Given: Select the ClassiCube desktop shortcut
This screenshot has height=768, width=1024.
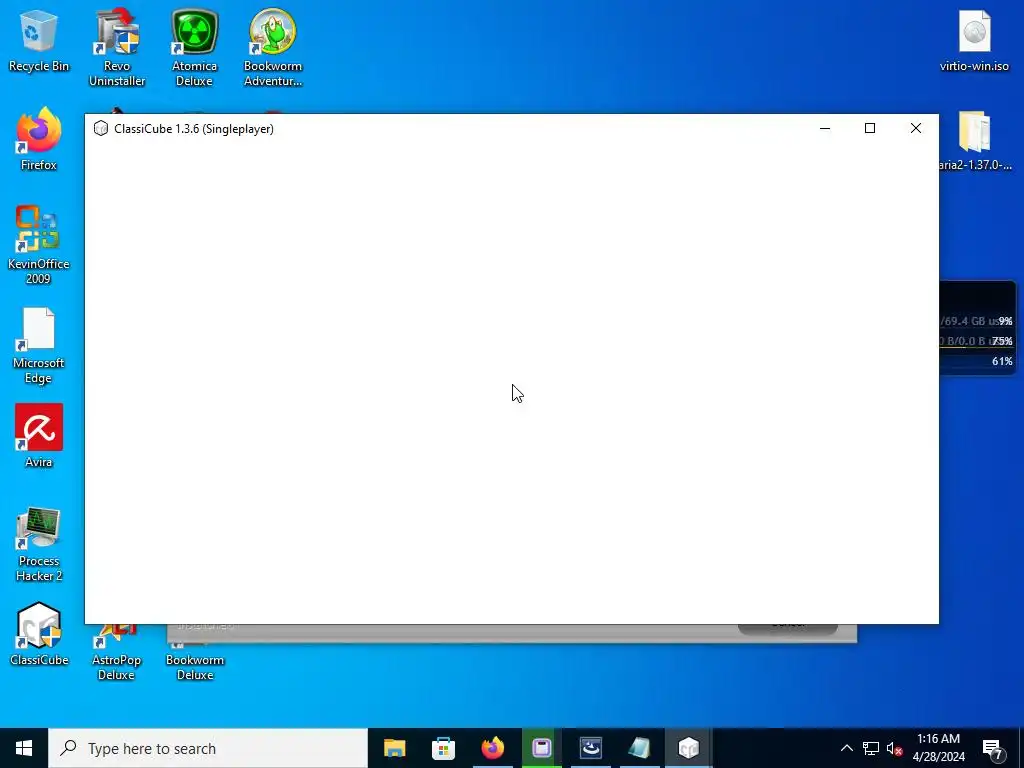Looking at the screenshot, I should coord(39,635).
